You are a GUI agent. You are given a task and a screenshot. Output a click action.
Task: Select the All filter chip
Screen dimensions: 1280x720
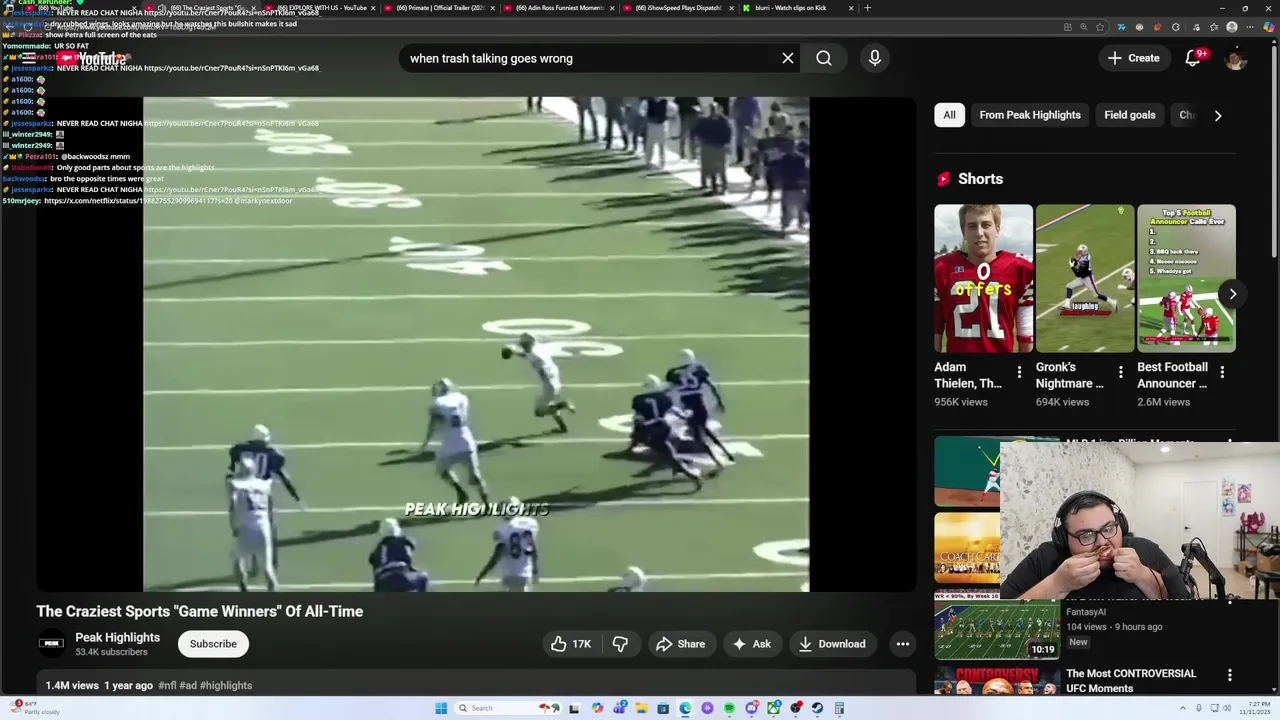click(x=949, y=115)
